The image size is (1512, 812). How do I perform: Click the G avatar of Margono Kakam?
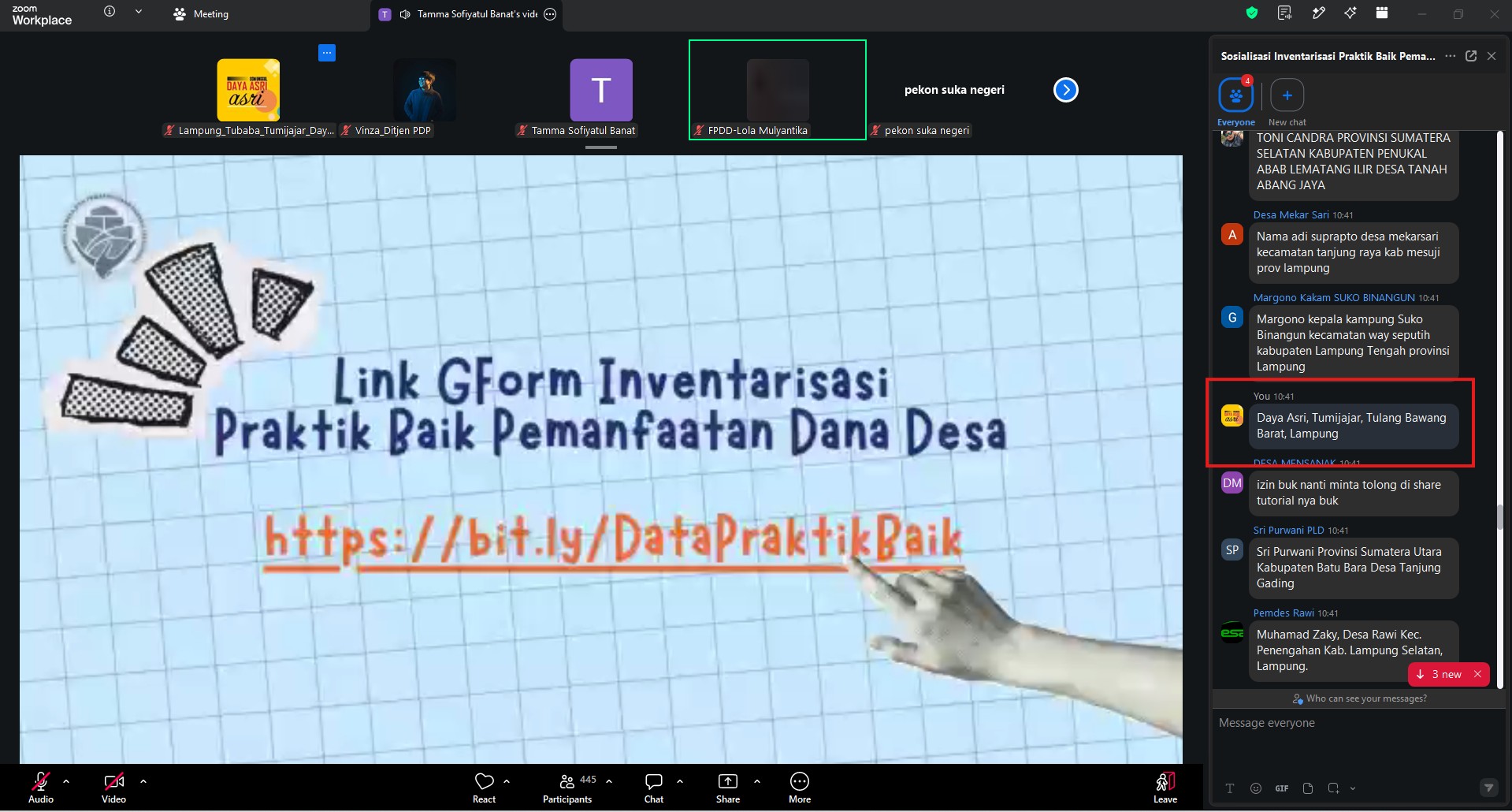point(1232,318)
